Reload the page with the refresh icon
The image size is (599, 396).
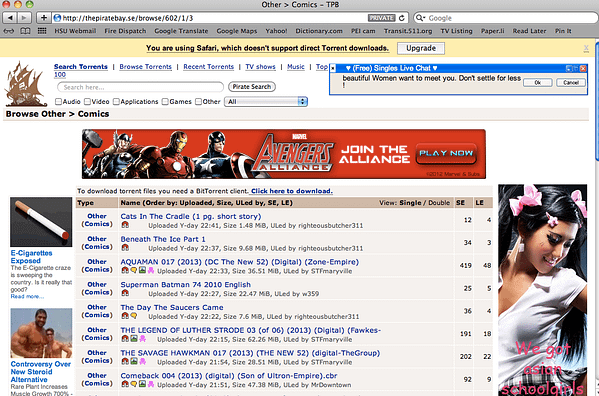point(401,18)
